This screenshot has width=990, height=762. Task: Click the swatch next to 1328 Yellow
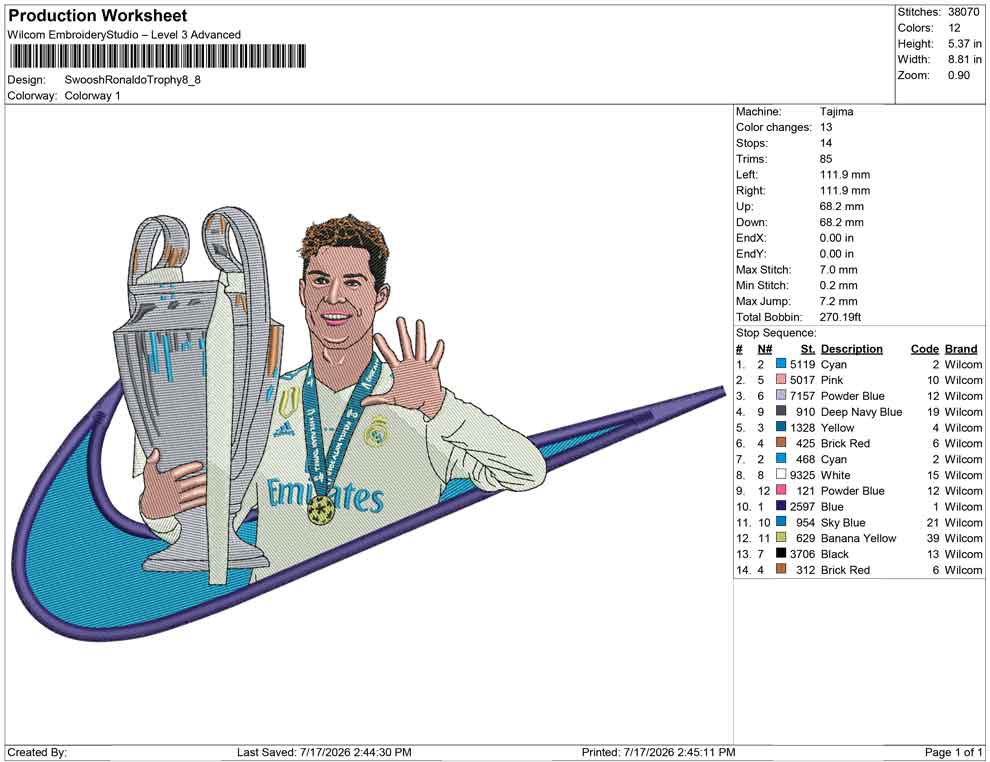tap(781, 427)
